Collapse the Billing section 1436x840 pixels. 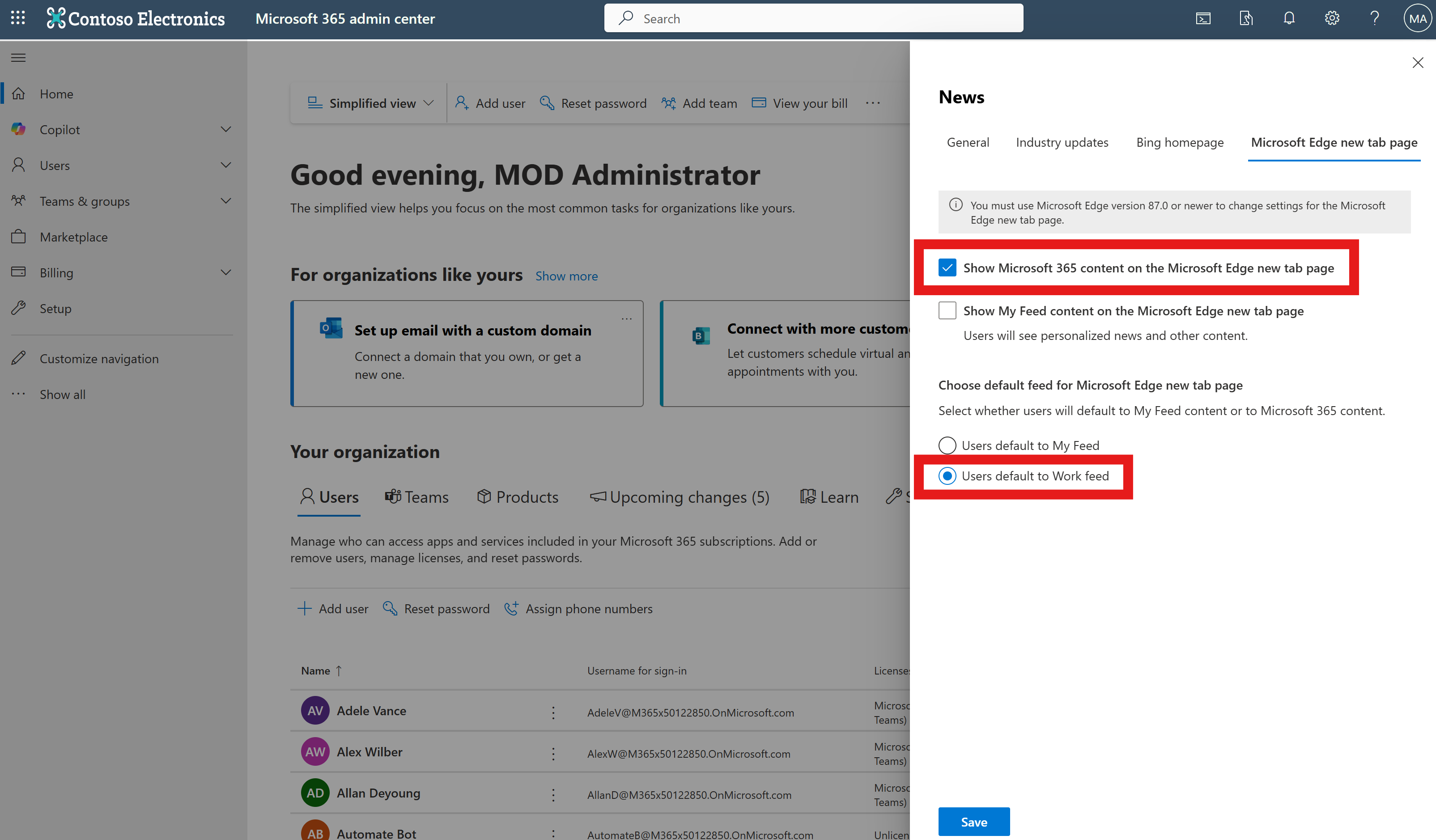226,272
